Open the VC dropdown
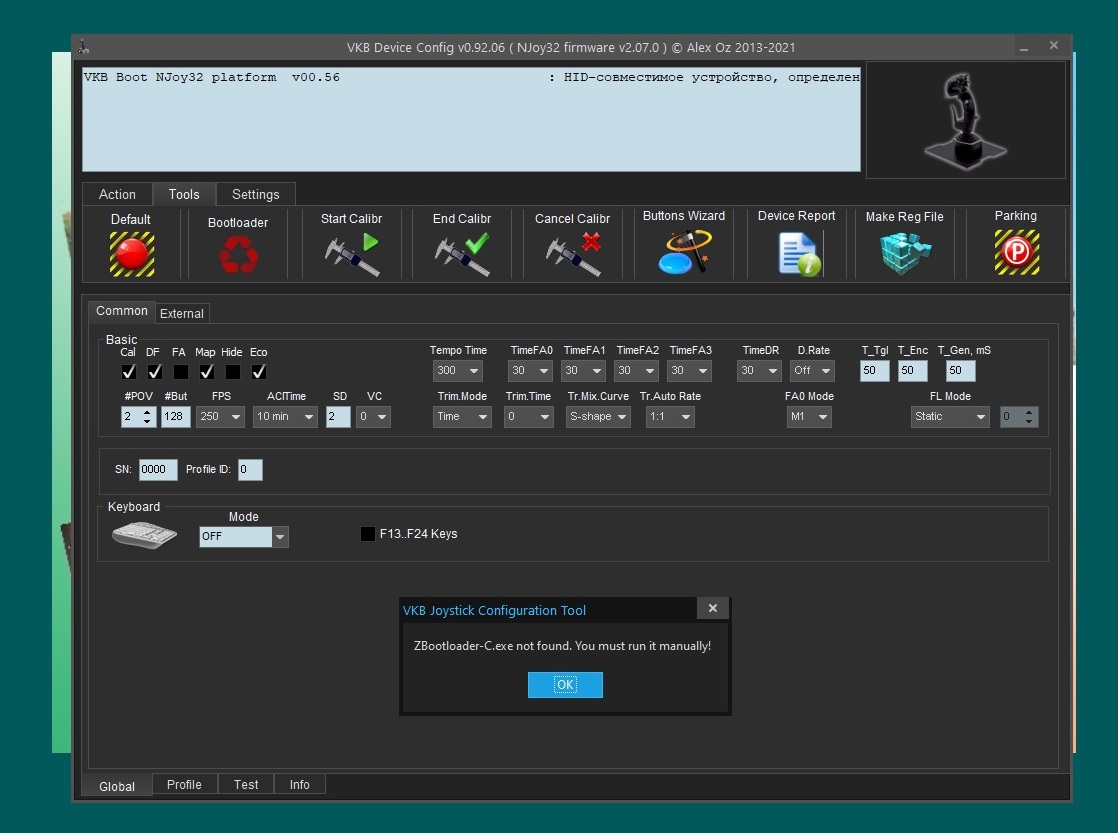 (x=374, y=416)
